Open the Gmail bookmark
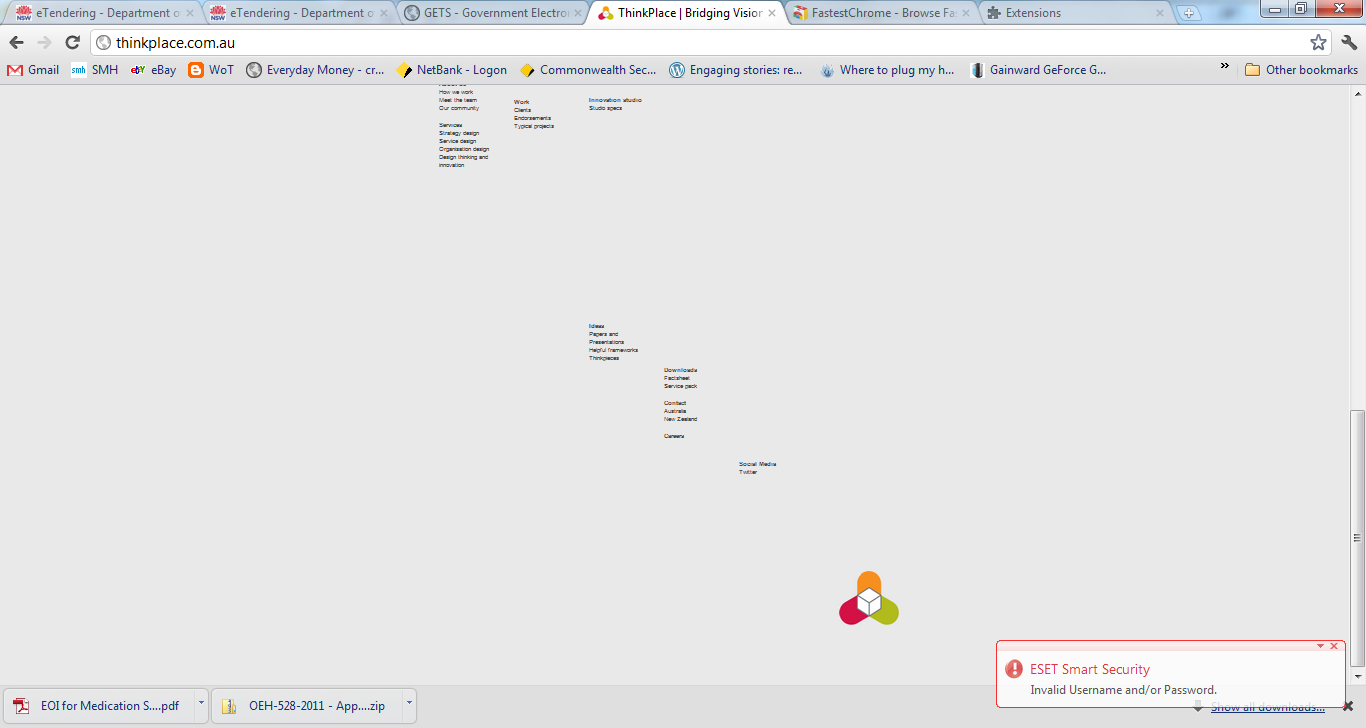Screen dimensions: 1366x728 point(33,70)
